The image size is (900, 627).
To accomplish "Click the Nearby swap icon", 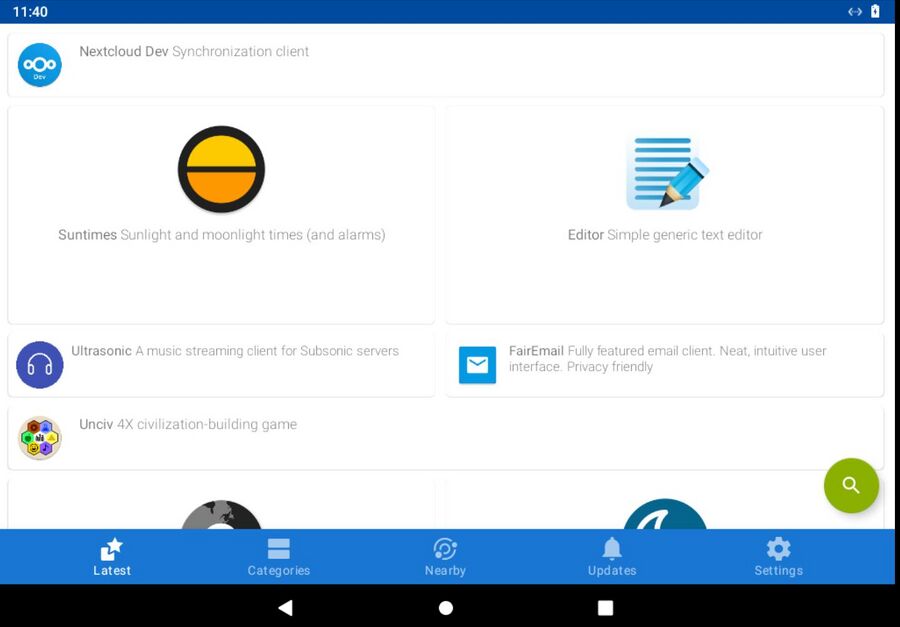I will [x=445, y=549].
